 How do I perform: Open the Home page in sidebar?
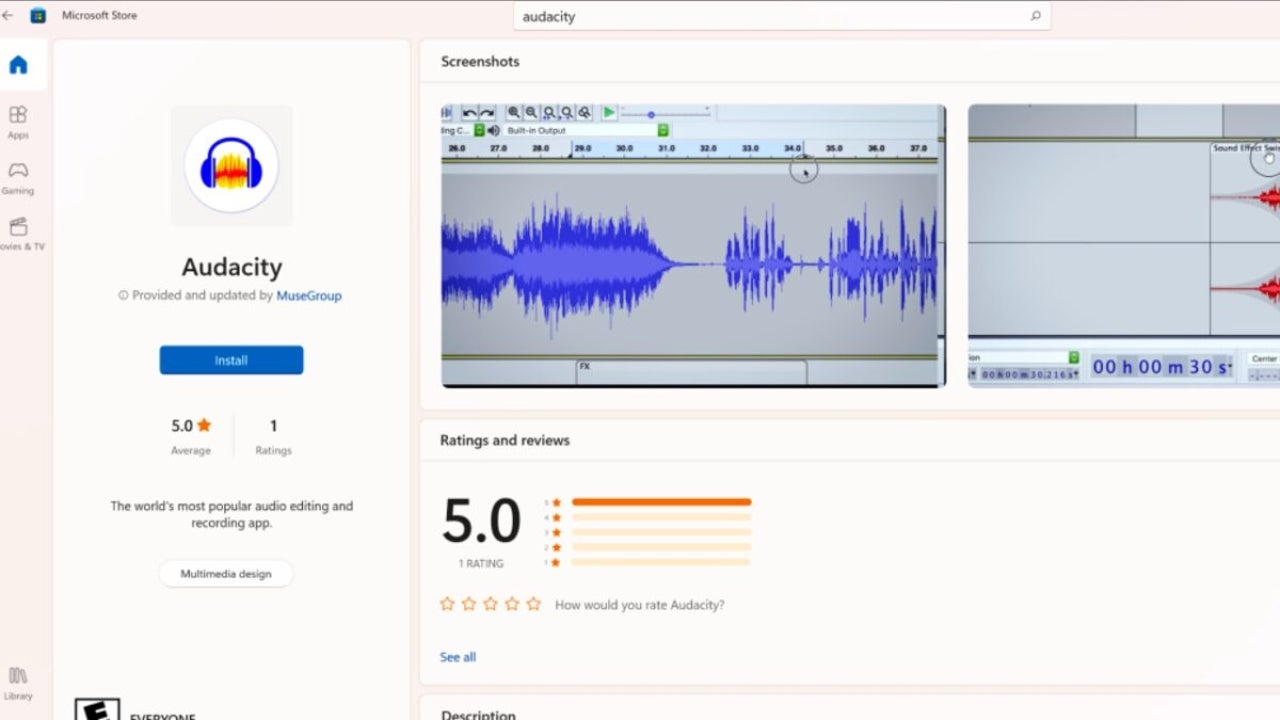tap(18, 66)
